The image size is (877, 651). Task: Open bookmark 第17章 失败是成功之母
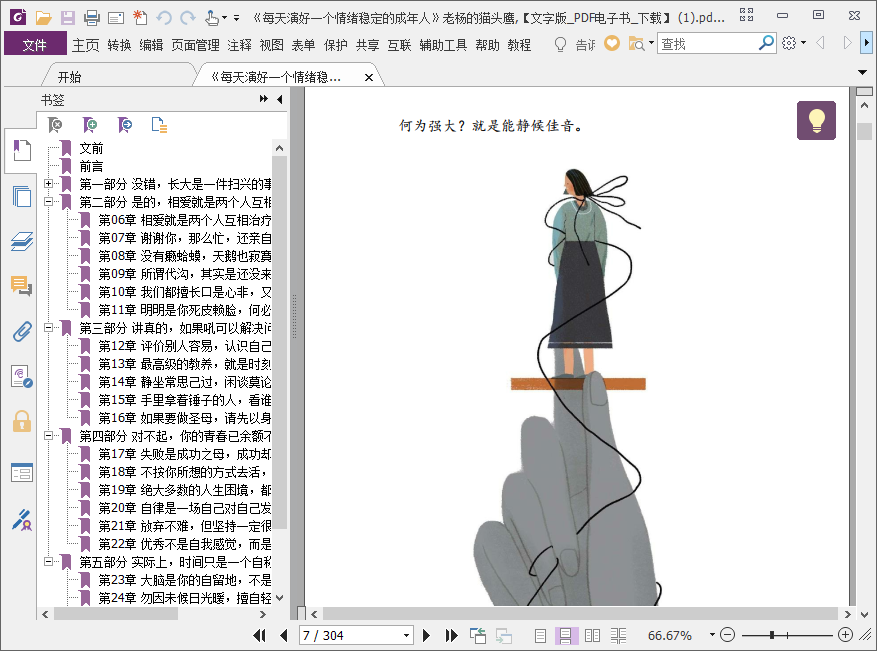click(x=185, y=454)
